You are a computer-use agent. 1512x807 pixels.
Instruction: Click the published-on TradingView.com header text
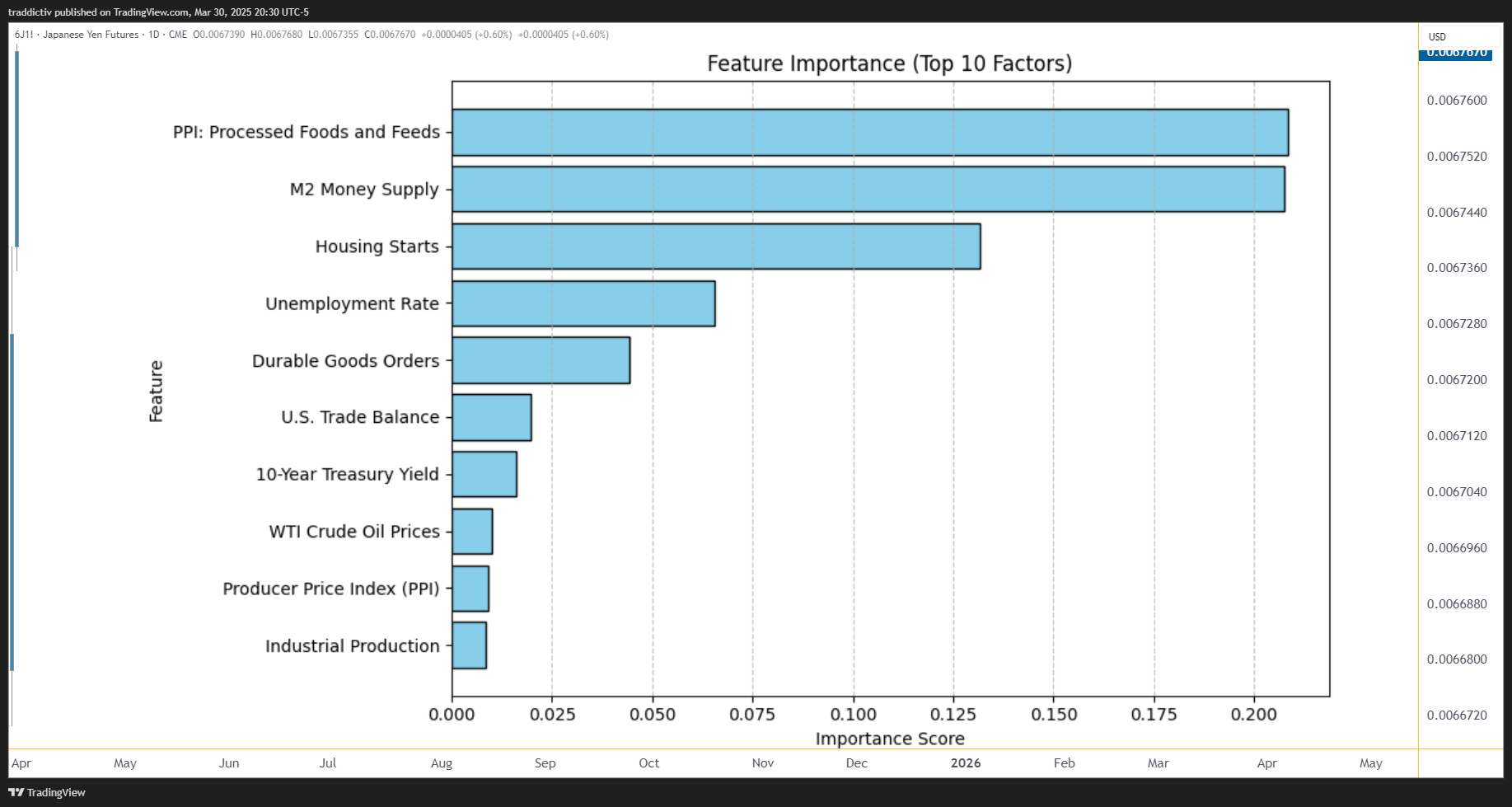[158, 12]
